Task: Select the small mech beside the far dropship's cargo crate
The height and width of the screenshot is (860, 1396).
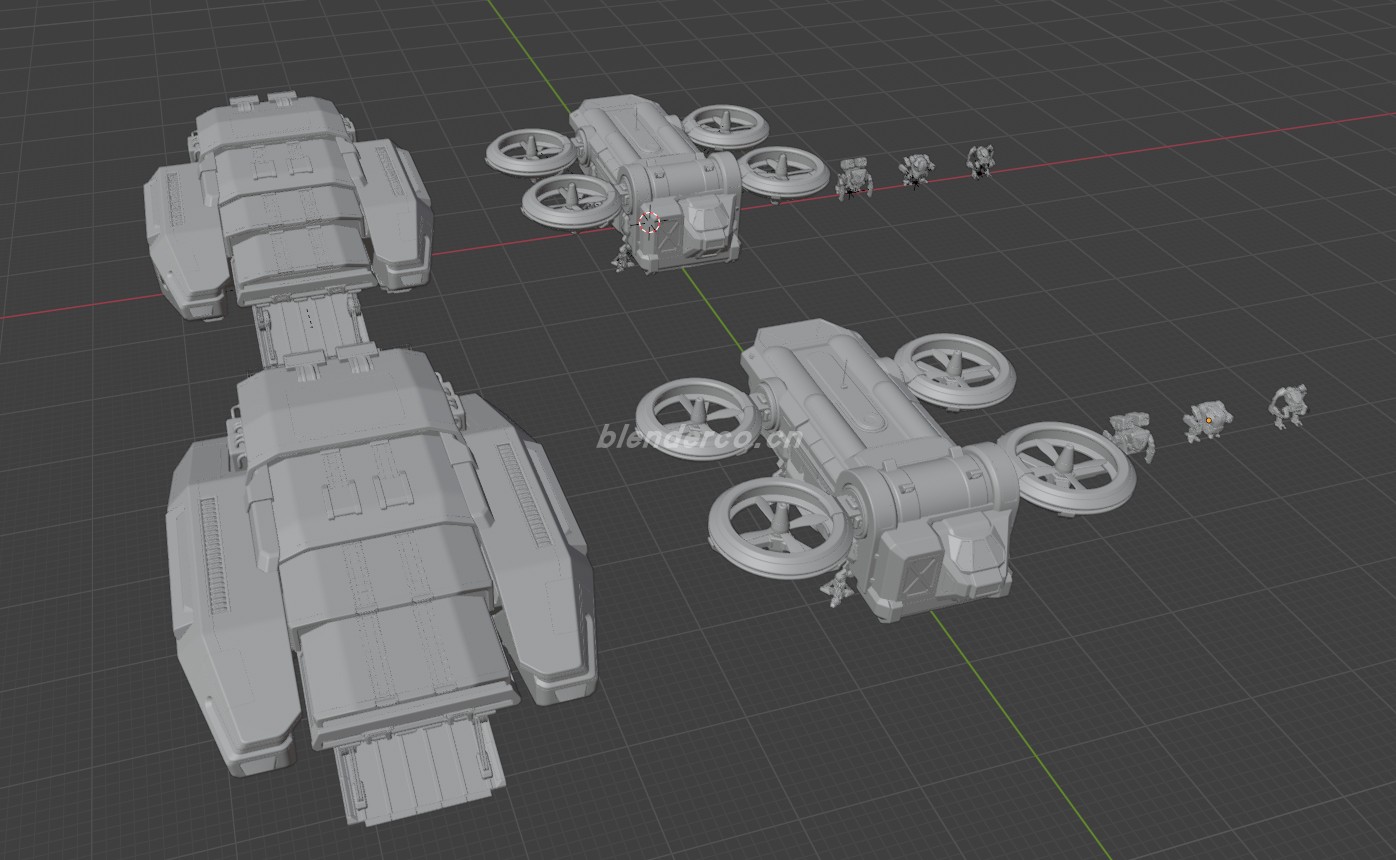Action: click(624, 258)
